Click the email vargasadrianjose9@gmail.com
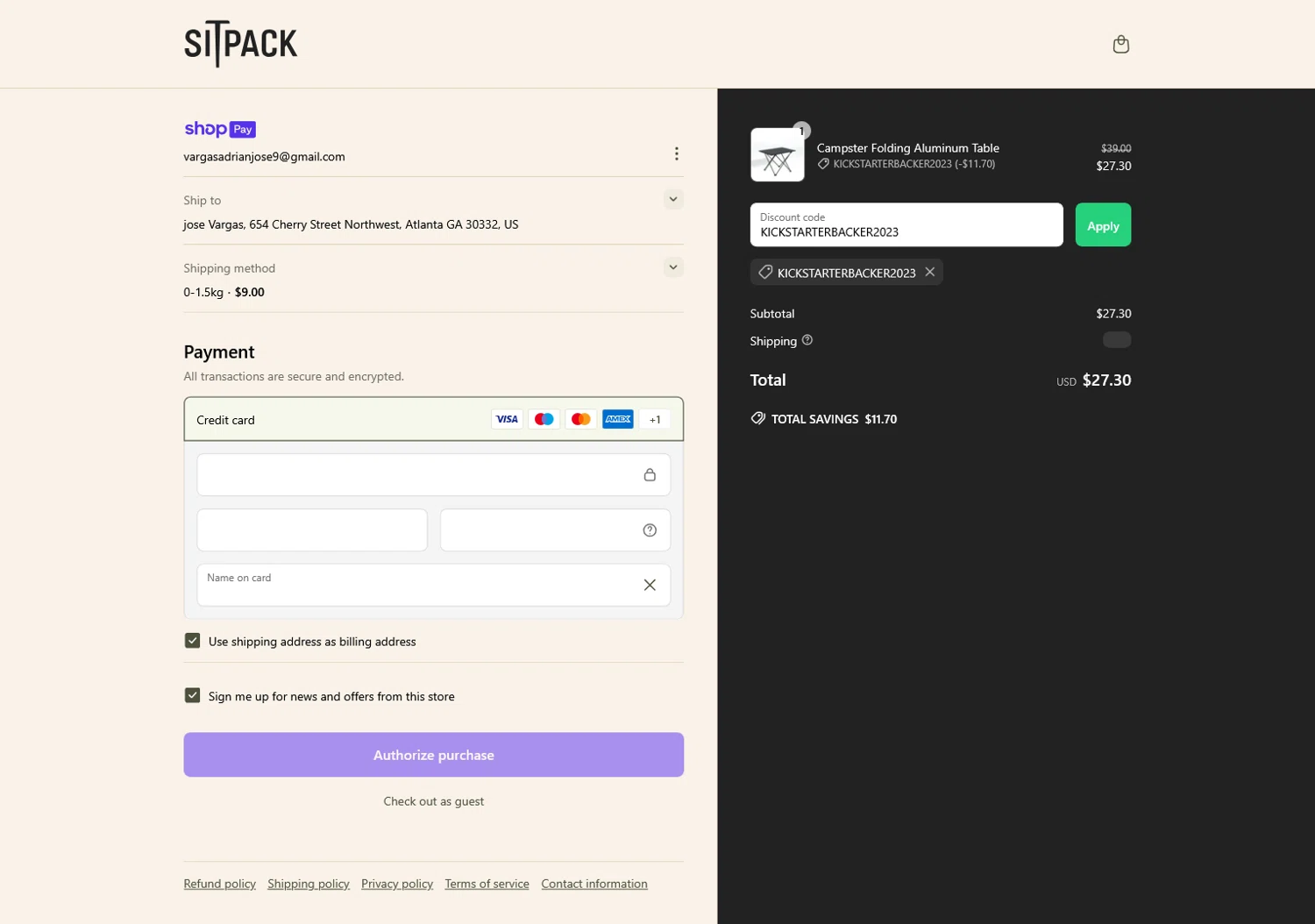 pyautogui.click(x=264, y=156)
